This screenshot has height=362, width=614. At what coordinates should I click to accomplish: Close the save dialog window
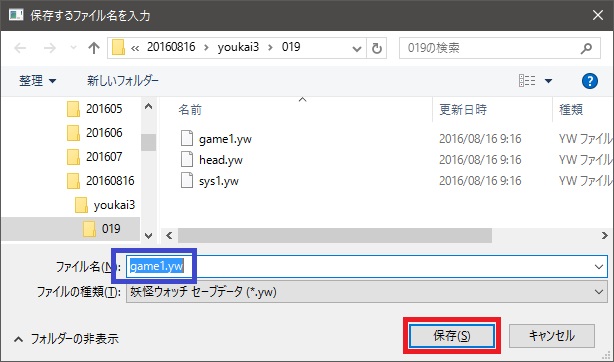[598, 15]
